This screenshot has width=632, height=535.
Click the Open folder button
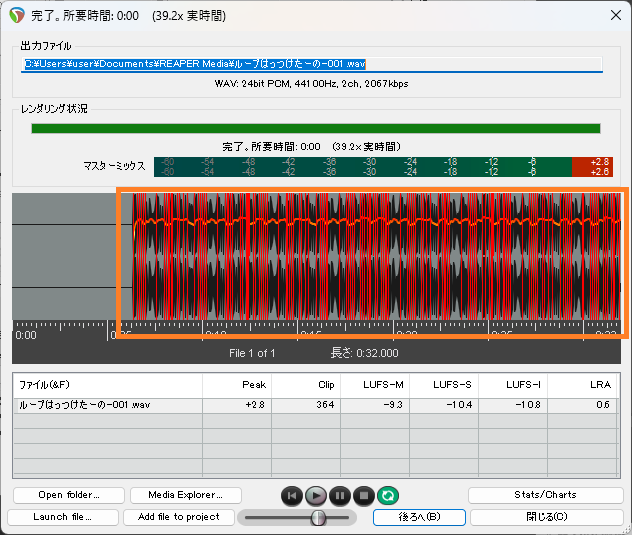67,495
